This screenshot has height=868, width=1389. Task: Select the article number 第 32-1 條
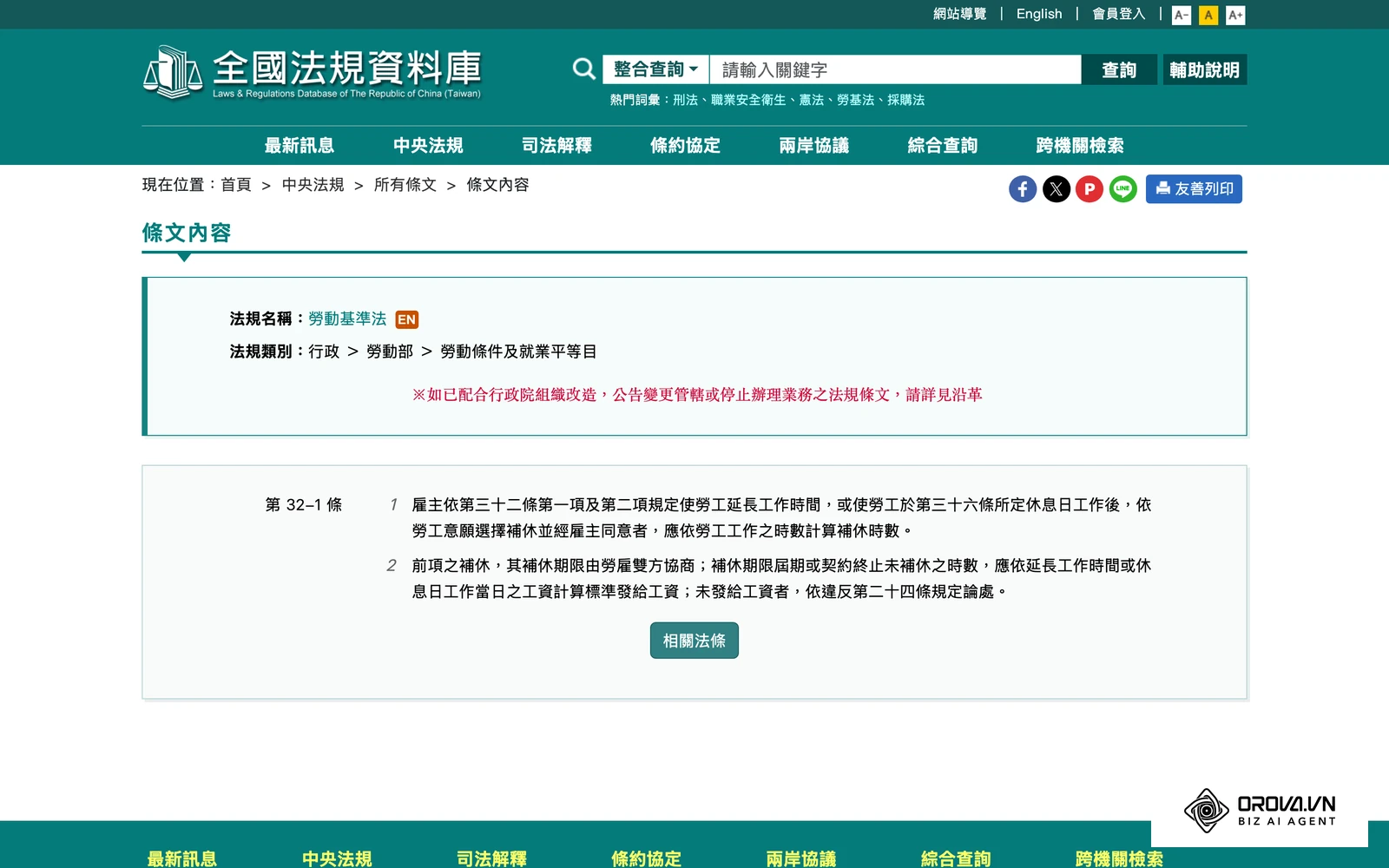[304, 505]
